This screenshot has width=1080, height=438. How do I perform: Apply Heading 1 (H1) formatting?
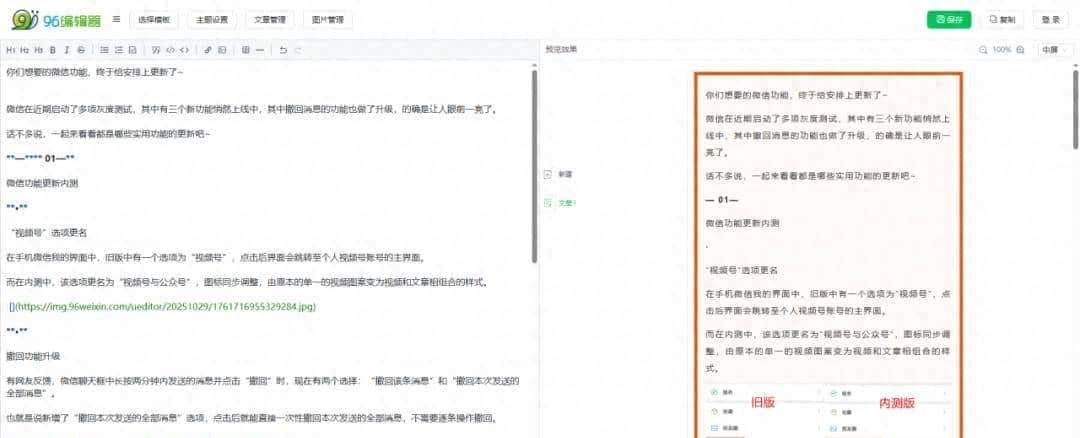[10, 50]
